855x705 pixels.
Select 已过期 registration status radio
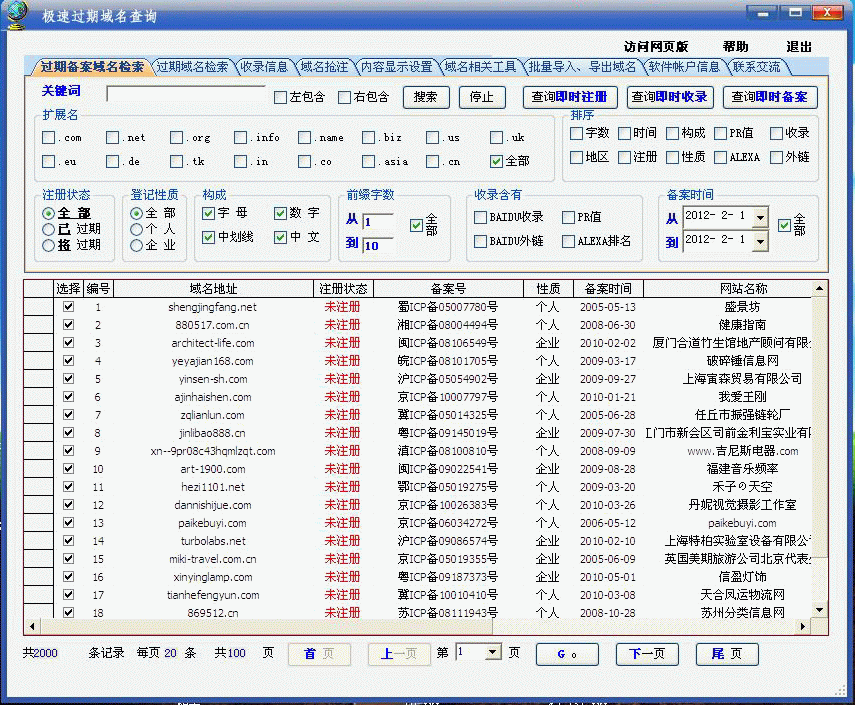pyautogui.click(x=48, y=229)
